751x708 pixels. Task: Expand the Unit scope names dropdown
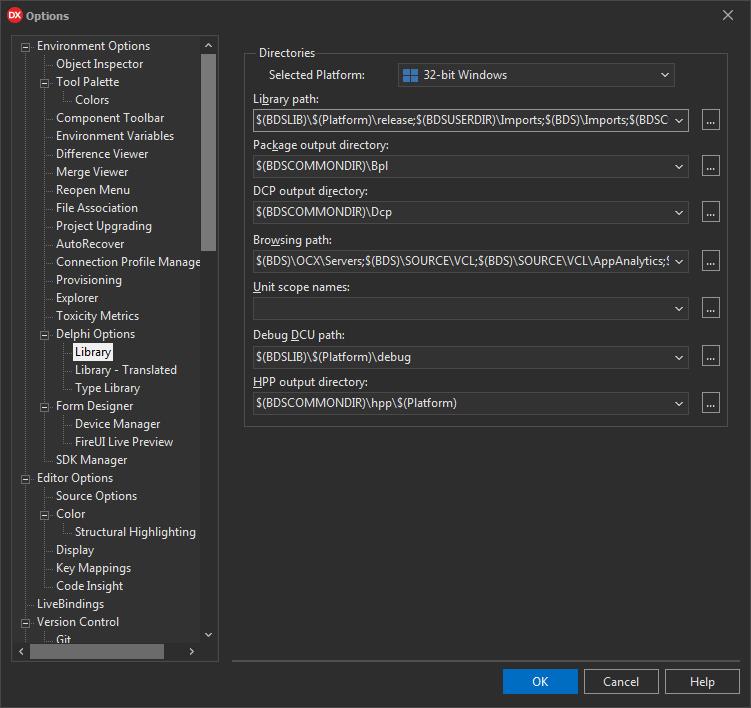tap(679, 308)
